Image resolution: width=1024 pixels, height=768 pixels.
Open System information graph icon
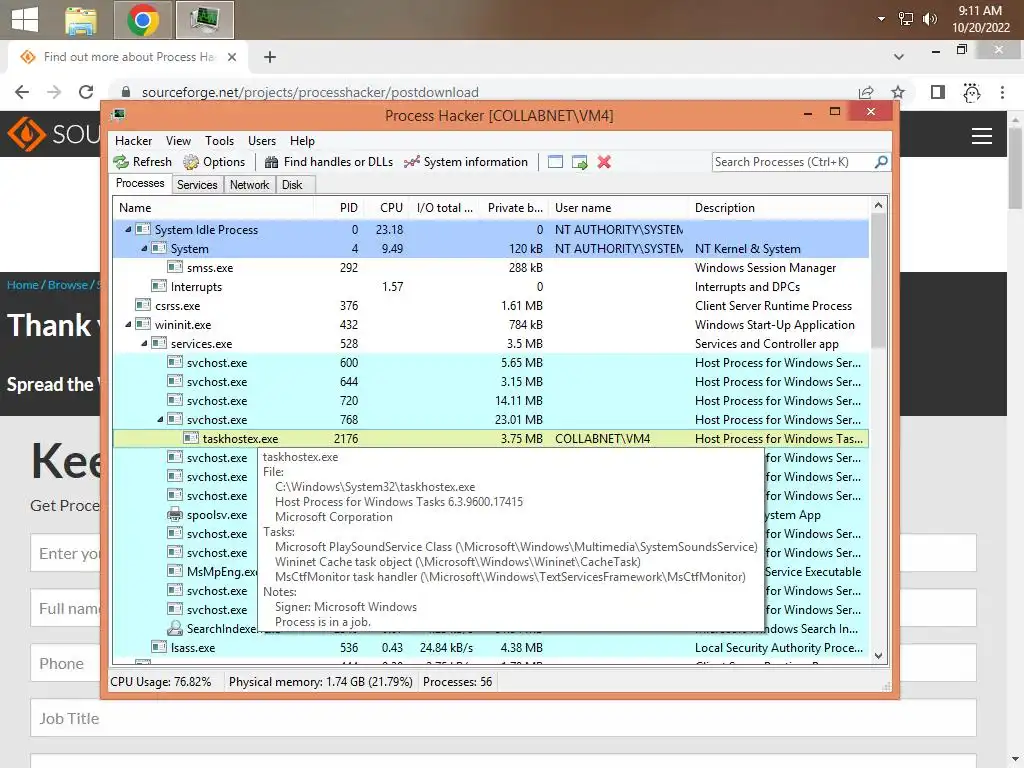[x=411, y=162]
